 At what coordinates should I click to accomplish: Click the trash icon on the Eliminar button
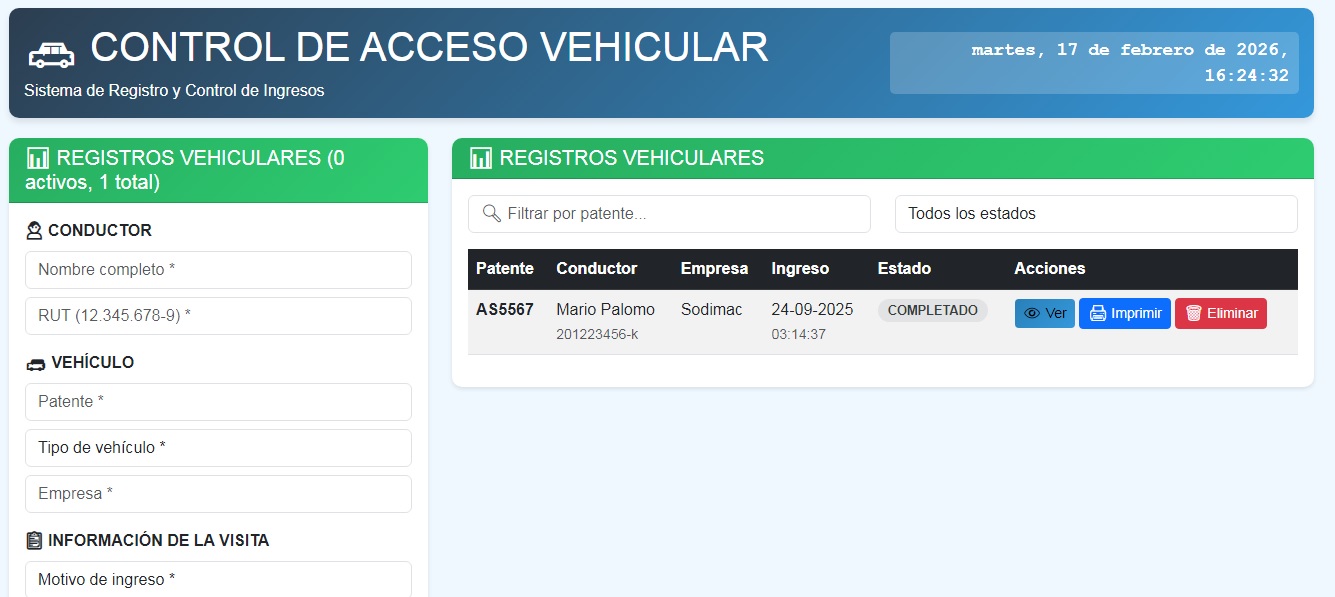(x=1193, y=312)
